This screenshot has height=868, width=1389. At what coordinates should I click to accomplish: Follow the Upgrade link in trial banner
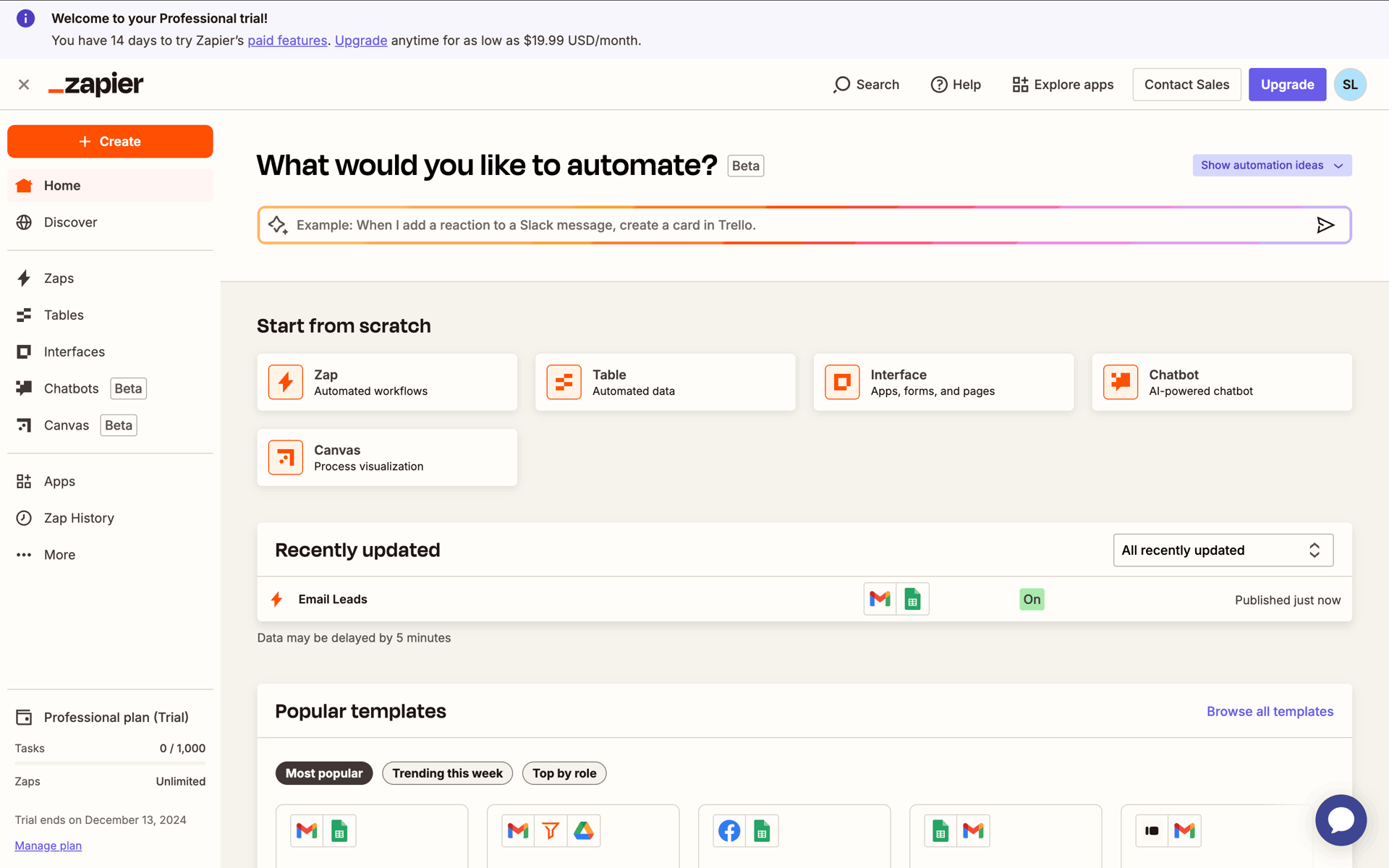(361, 41)
